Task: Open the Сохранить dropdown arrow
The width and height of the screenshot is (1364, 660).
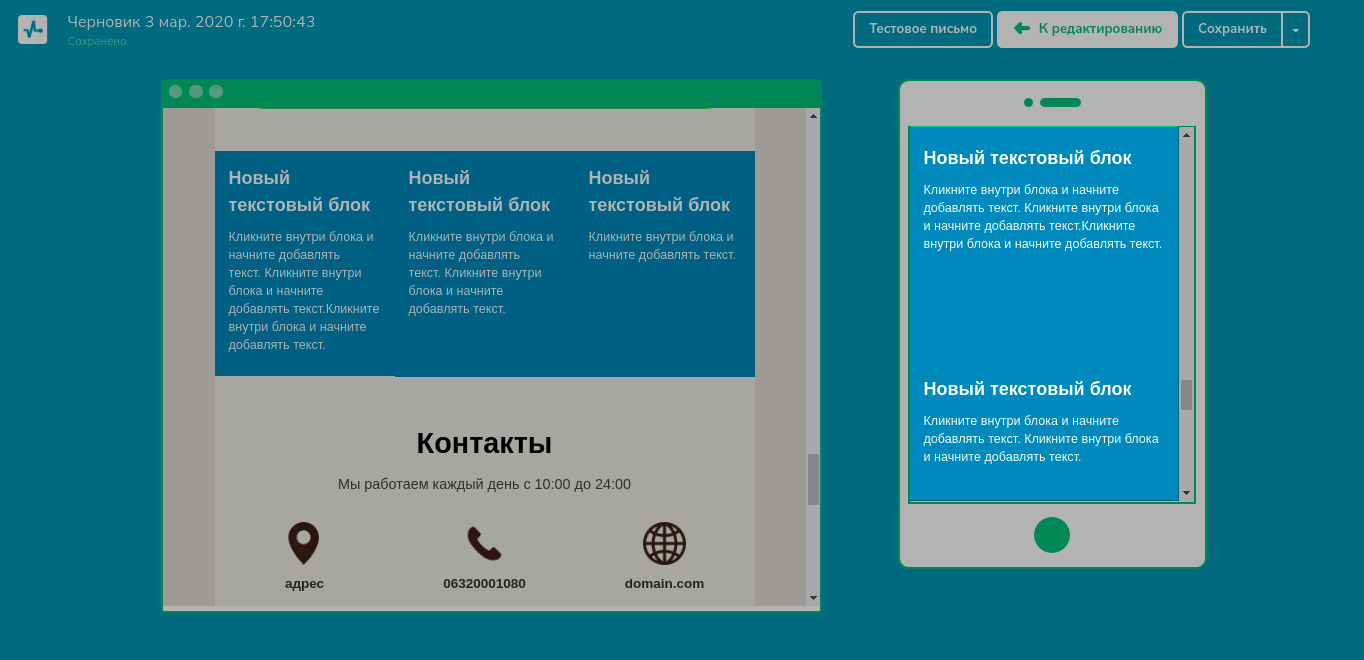Action: tap(1295, 30)
